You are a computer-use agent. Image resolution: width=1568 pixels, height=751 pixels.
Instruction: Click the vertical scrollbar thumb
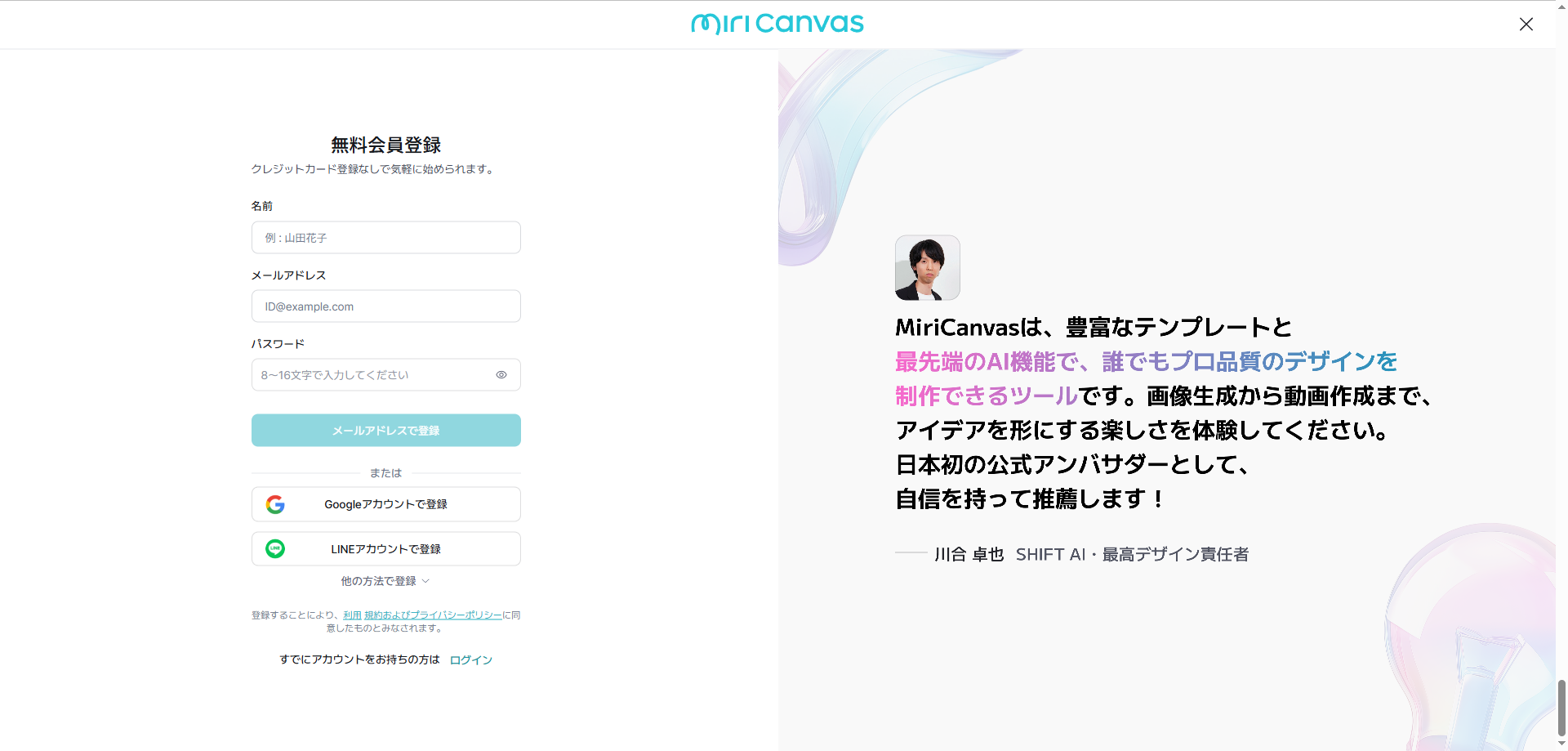coord(1561,707)
